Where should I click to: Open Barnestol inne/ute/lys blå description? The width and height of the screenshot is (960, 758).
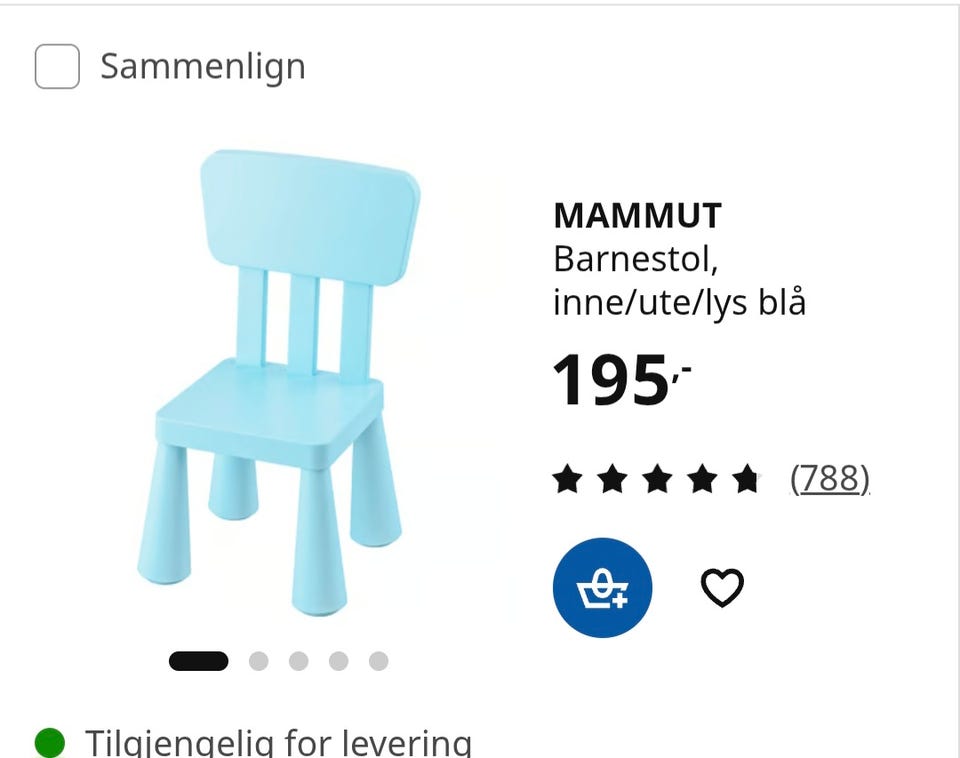(x=679, y=281)
